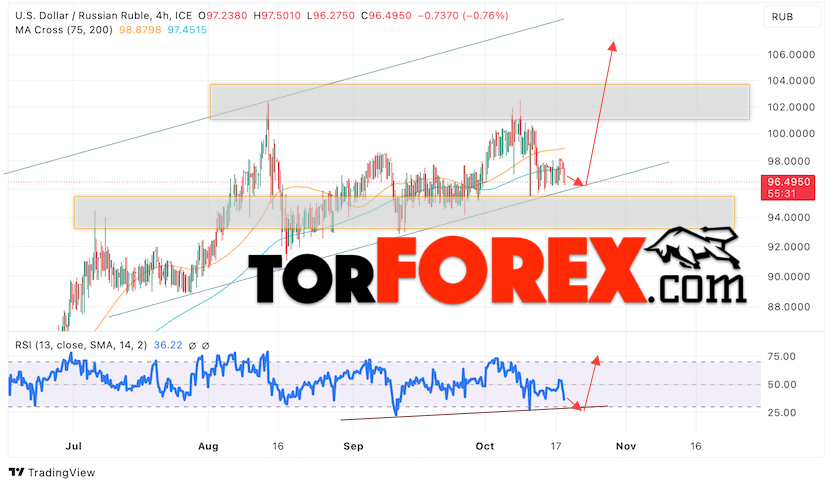Screen dimensions: 833x487
Task: Click the TradingView logo link
Action: click(52, 472)
